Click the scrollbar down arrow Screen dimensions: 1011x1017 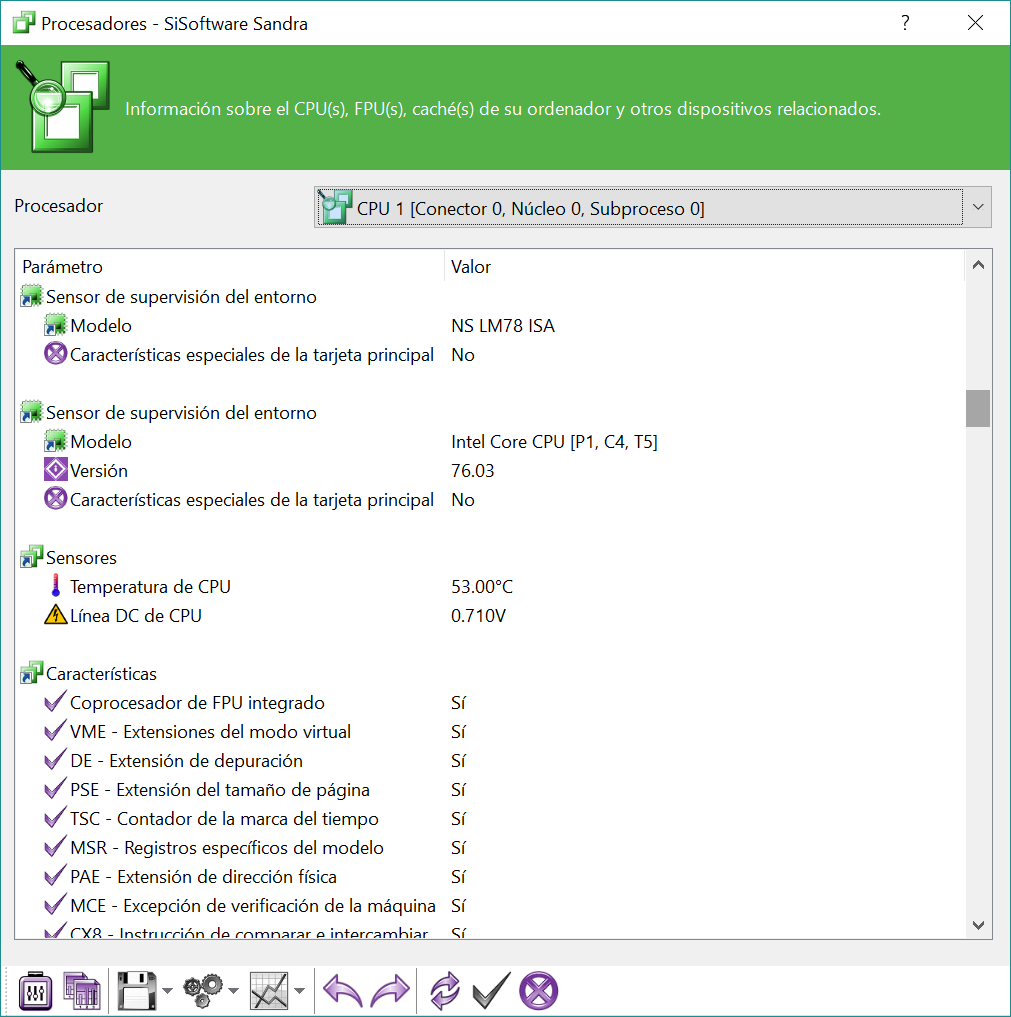pyautogui.click(x=979, y=925)
